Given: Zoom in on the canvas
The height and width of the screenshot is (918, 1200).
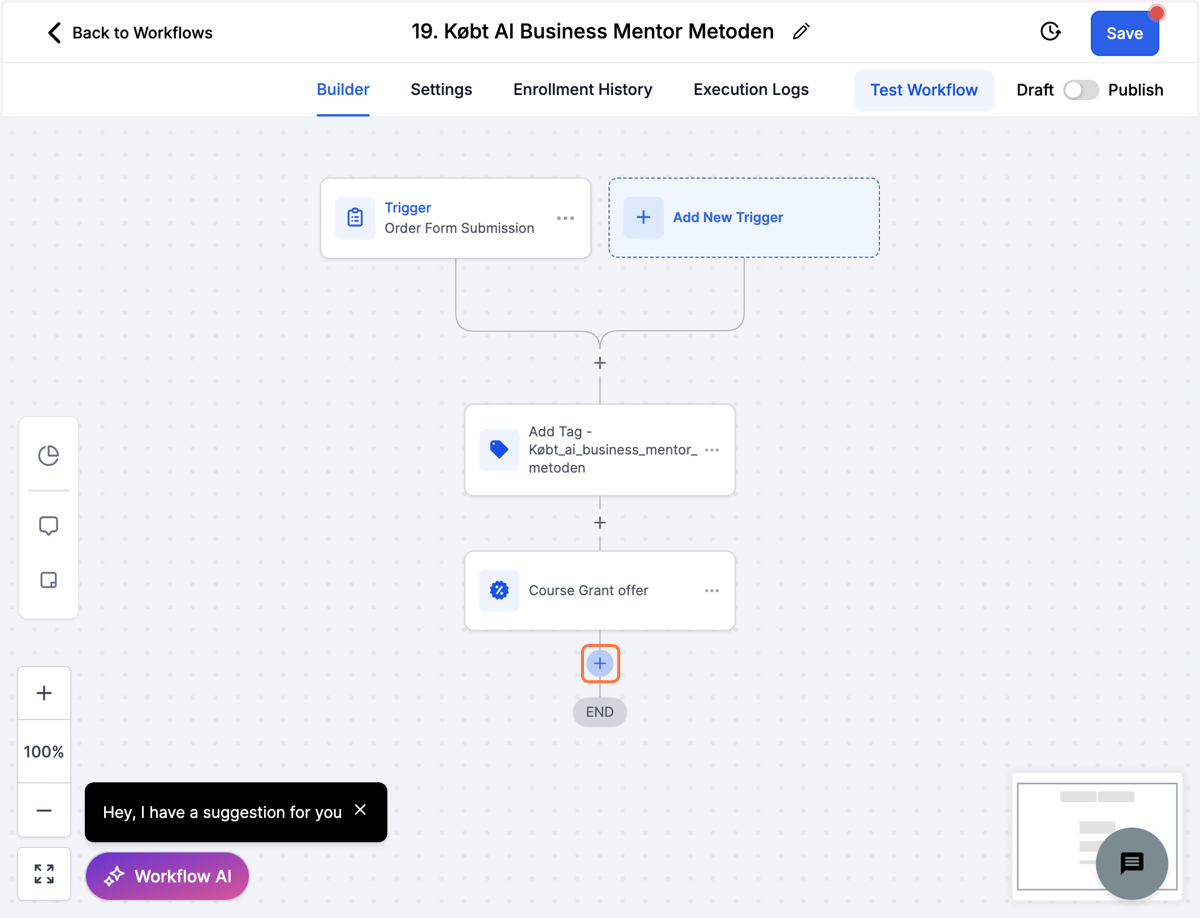Looking at the screenshot, I should tap(44, 693).
